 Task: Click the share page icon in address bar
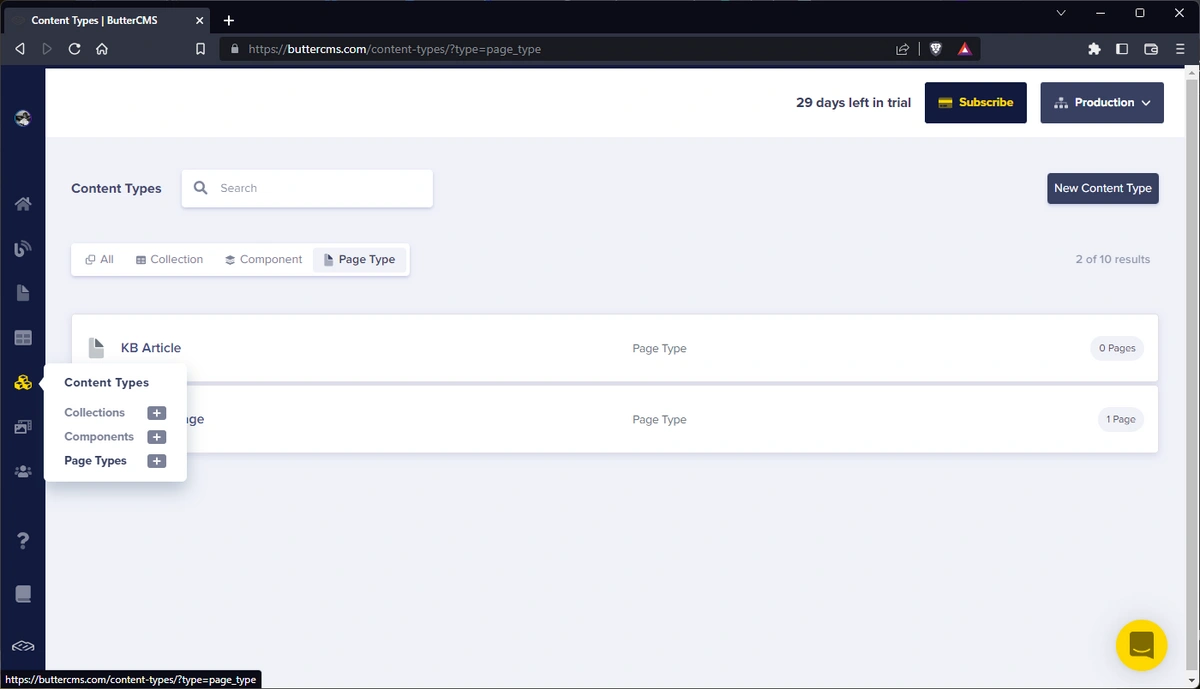(x=902, y=48)
